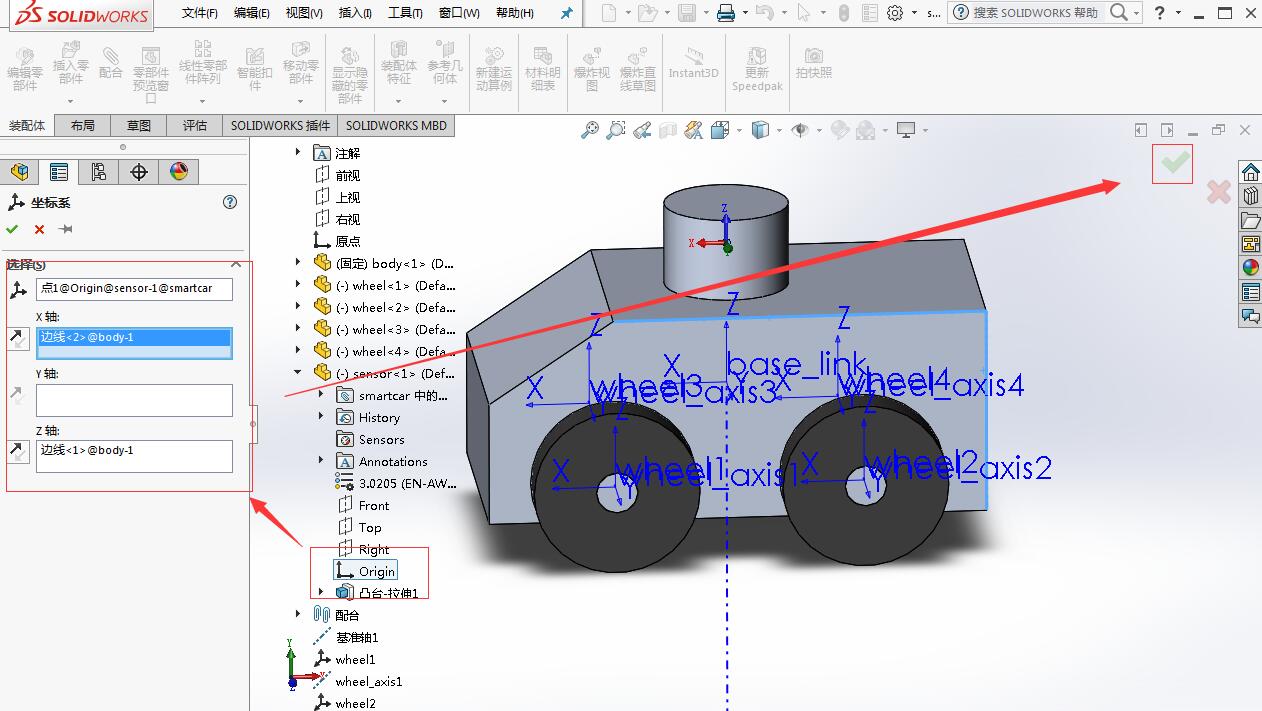The width and height of the screenshot is (1262, 711).
Task: Open View Settings monitor icon
Action: [906, 130]
